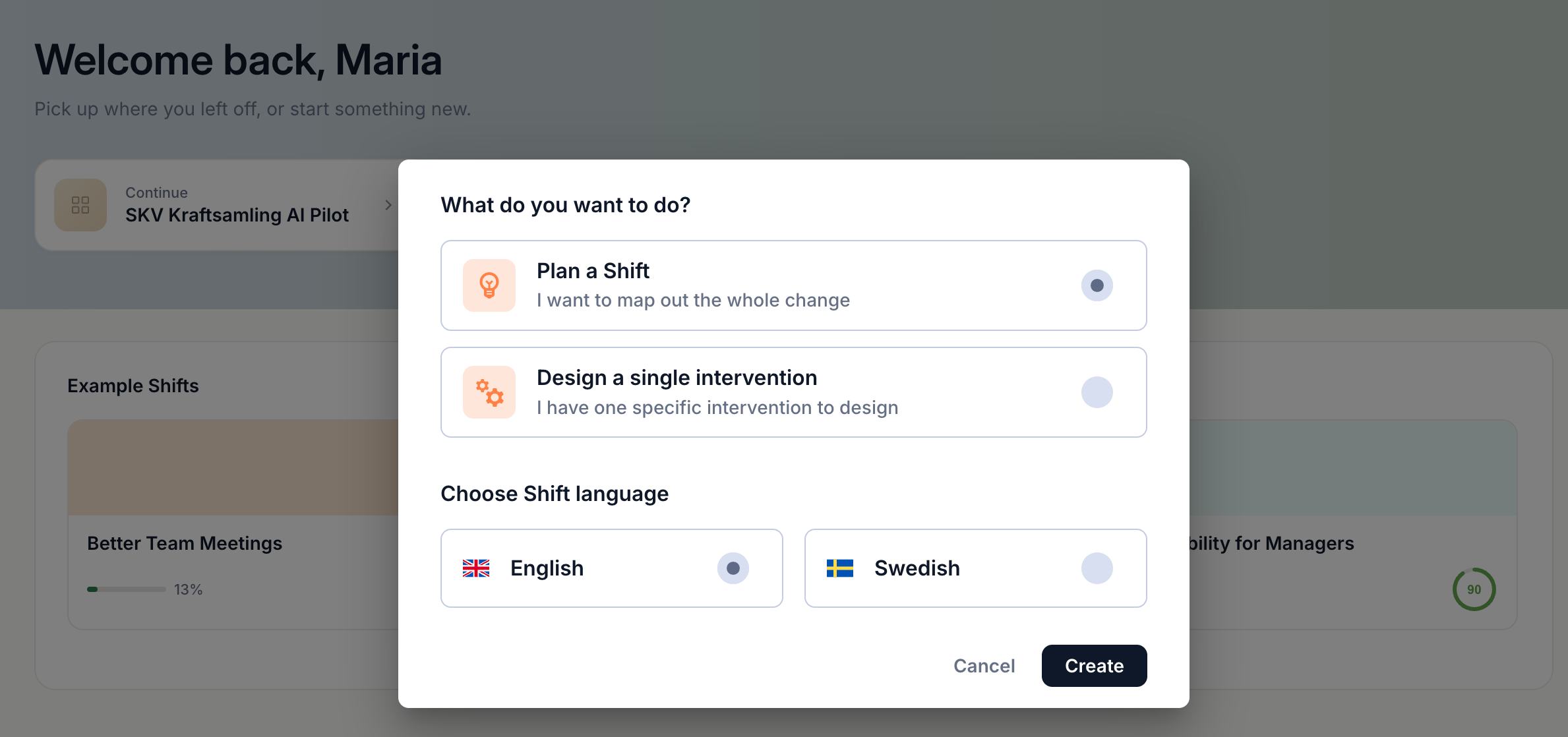Image resolution: width=1568 pixels, height=737 pixels.
Task: Cancel the new Shift dialog
Action: tap(984, 666)
